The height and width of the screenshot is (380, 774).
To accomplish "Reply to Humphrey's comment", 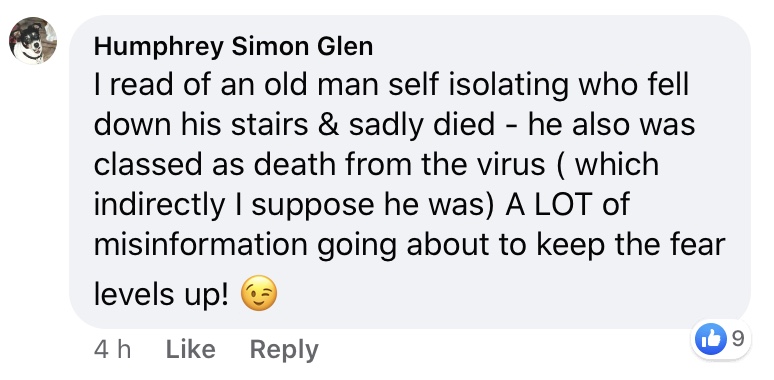I will click(x=284, y=350).
